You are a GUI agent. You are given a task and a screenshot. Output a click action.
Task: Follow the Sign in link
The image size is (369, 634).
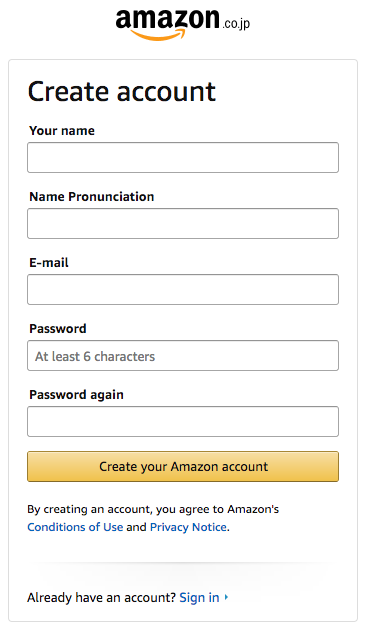[199, 597]
